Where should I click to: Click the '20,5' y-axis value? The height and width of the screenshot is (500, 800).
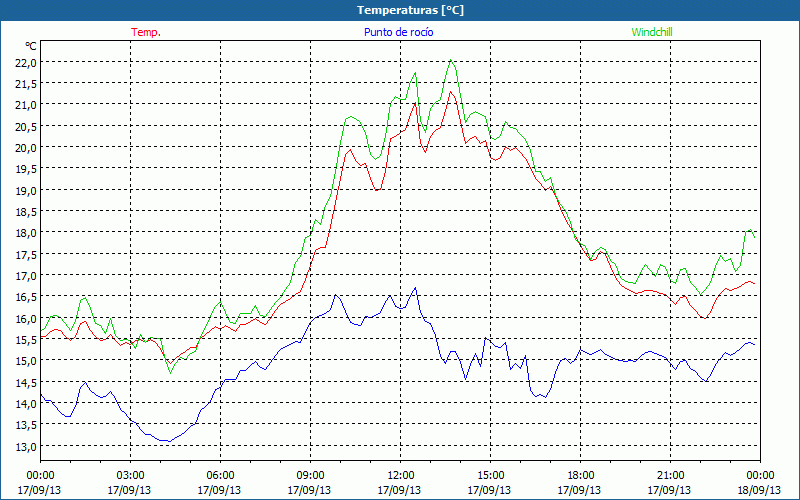pyautogui.click(x=26, y=127)
